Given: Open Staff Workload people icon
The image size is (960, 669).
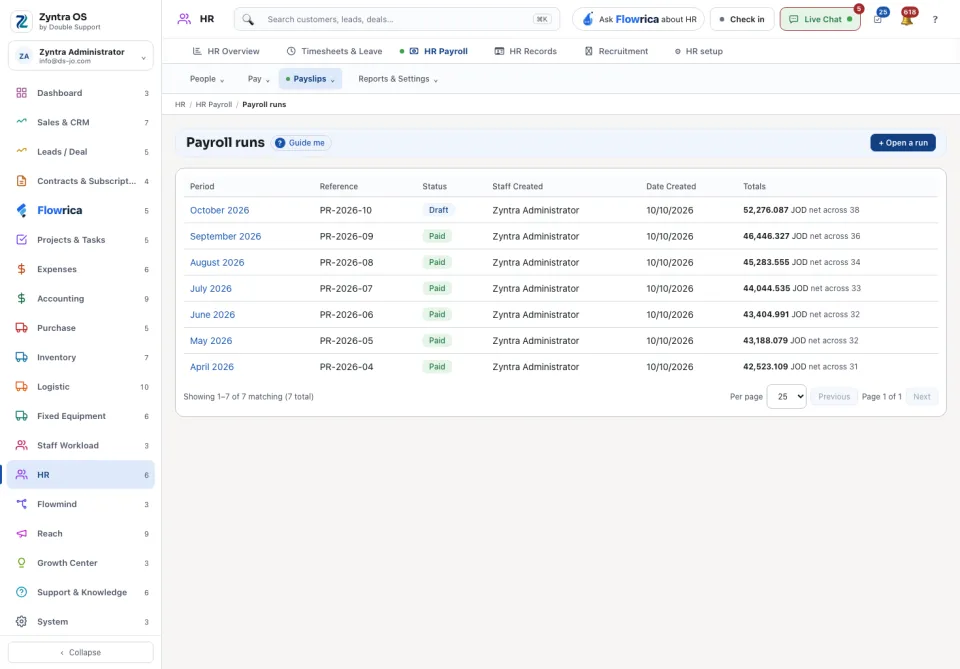Looking at the screenshot, I should tap(21, 445).
